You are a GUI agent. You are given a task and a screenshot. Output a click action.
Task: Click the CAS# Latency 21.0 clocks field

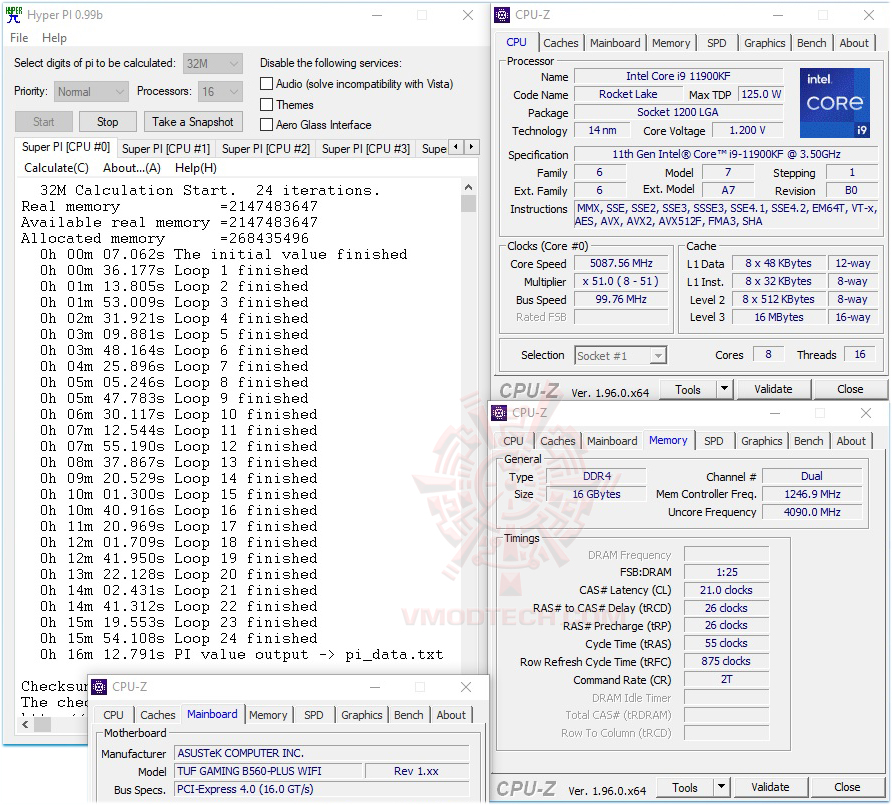[726, 590]
